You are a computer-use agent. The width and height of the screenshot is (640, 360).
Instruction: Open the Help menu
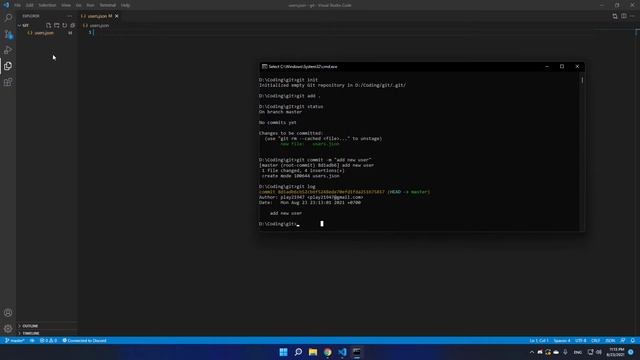tap(125, 5)
